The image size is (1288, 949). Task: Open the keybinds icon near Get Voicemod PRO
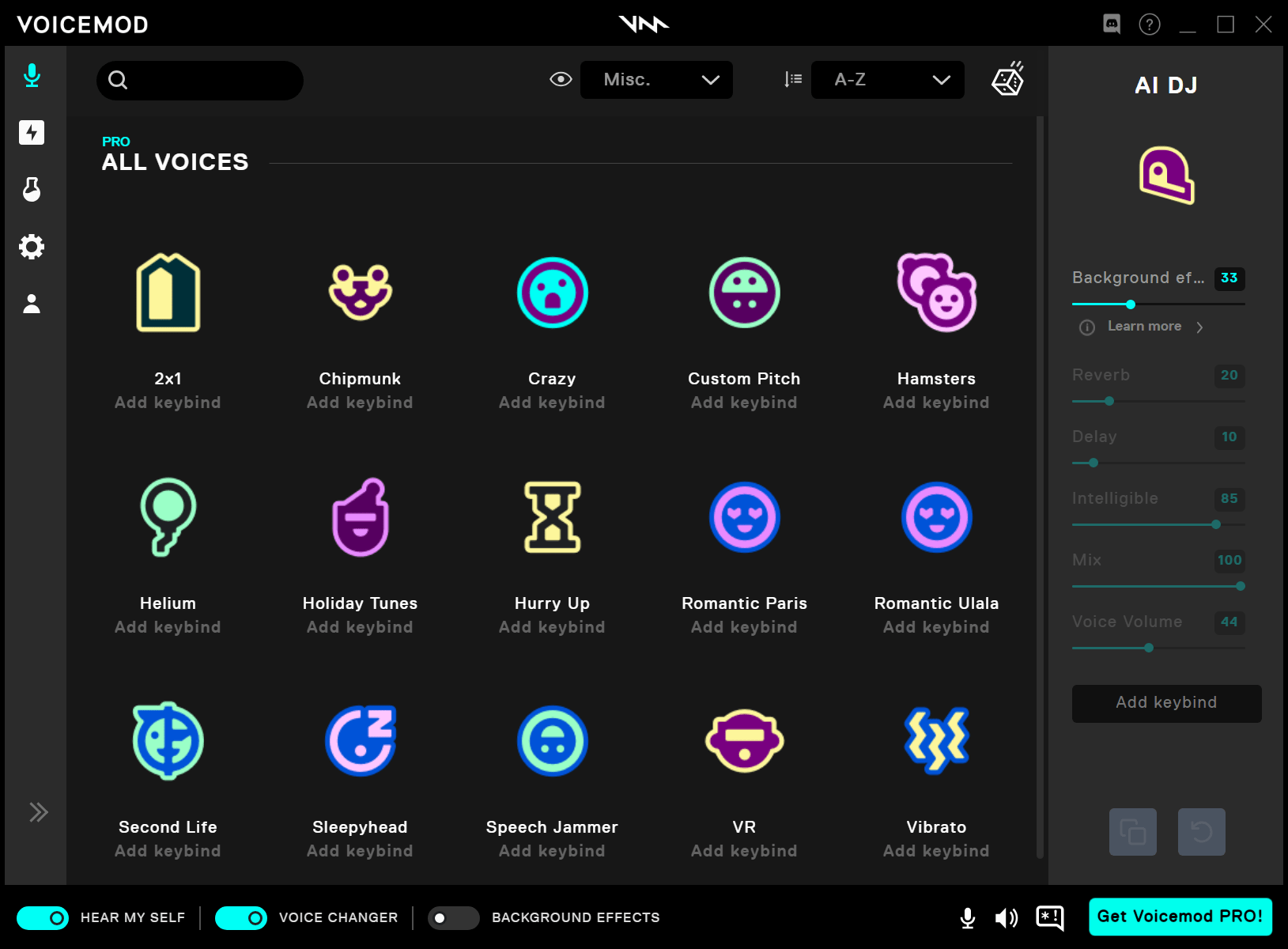[1048, 917]
